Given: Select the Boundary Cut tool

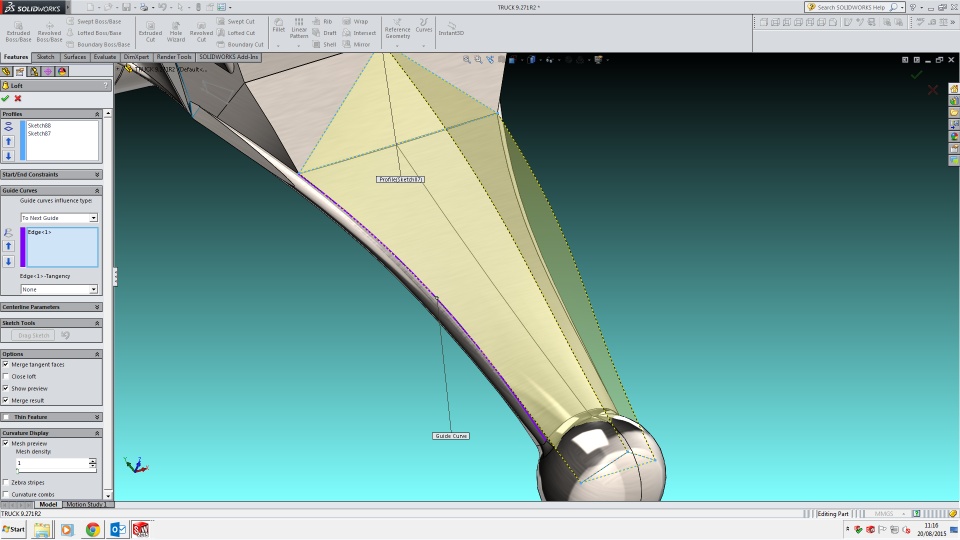Looking at the screenshot, I should [240, 44].
